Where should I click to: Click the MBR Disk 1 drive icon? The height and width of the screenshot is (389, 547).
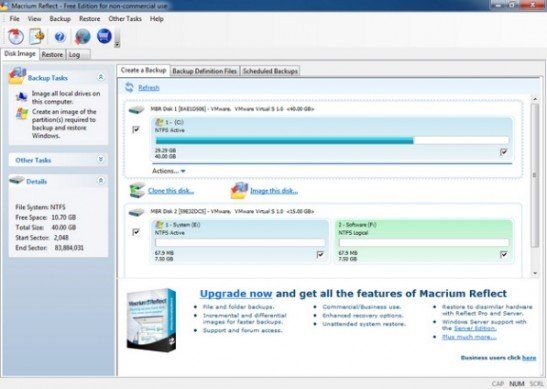[x=136, y=110]
